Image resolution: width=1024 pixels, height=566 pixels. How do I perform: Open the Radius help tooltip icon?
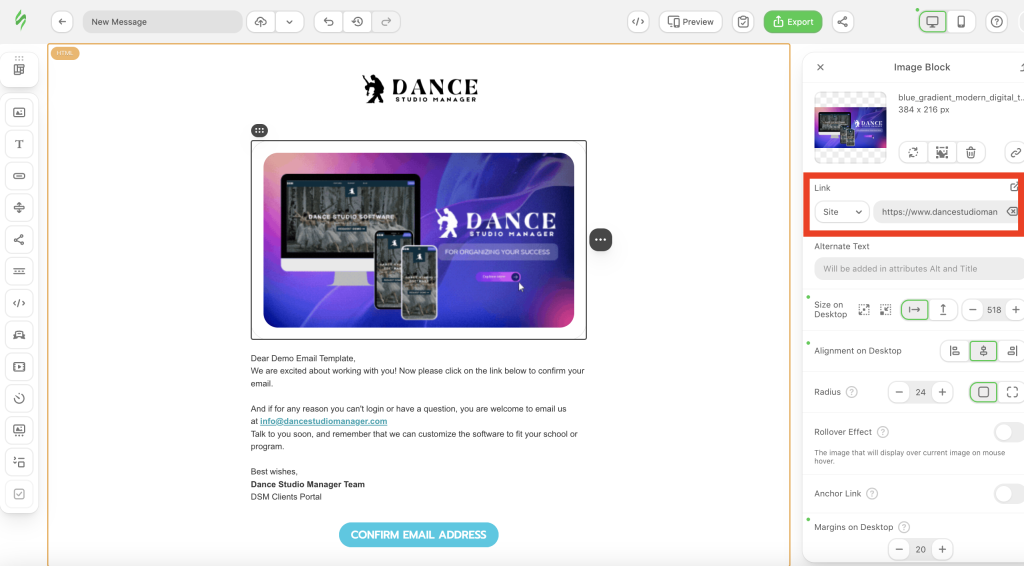852,392
